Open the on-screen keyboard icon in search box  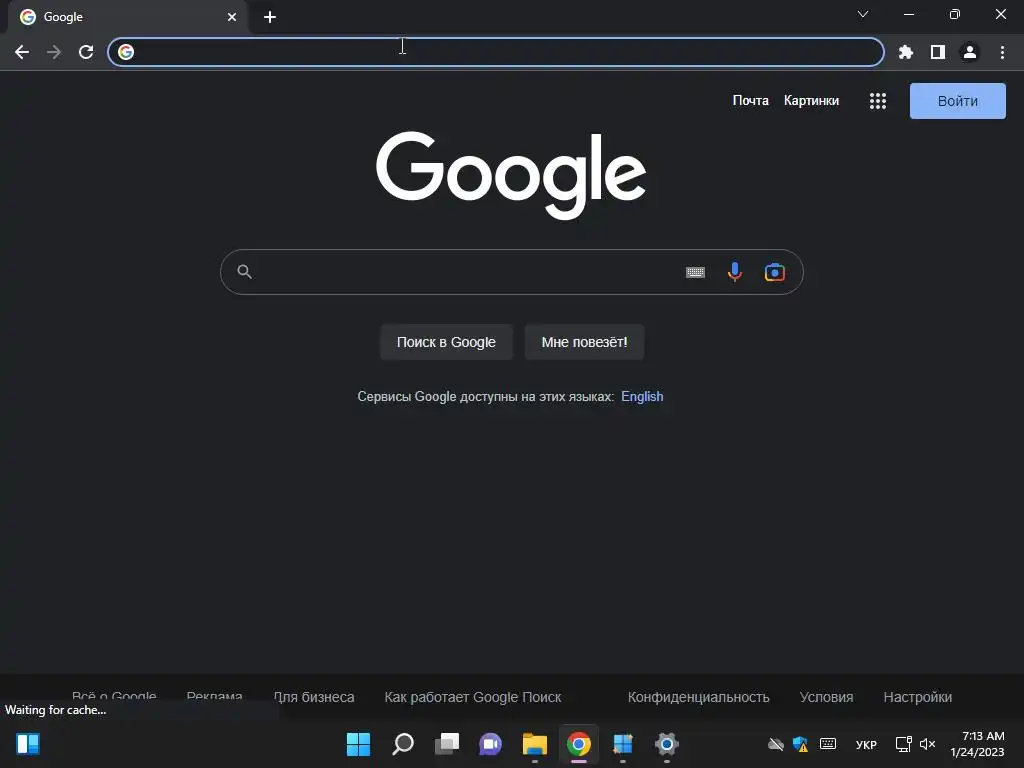pos(695,272)
